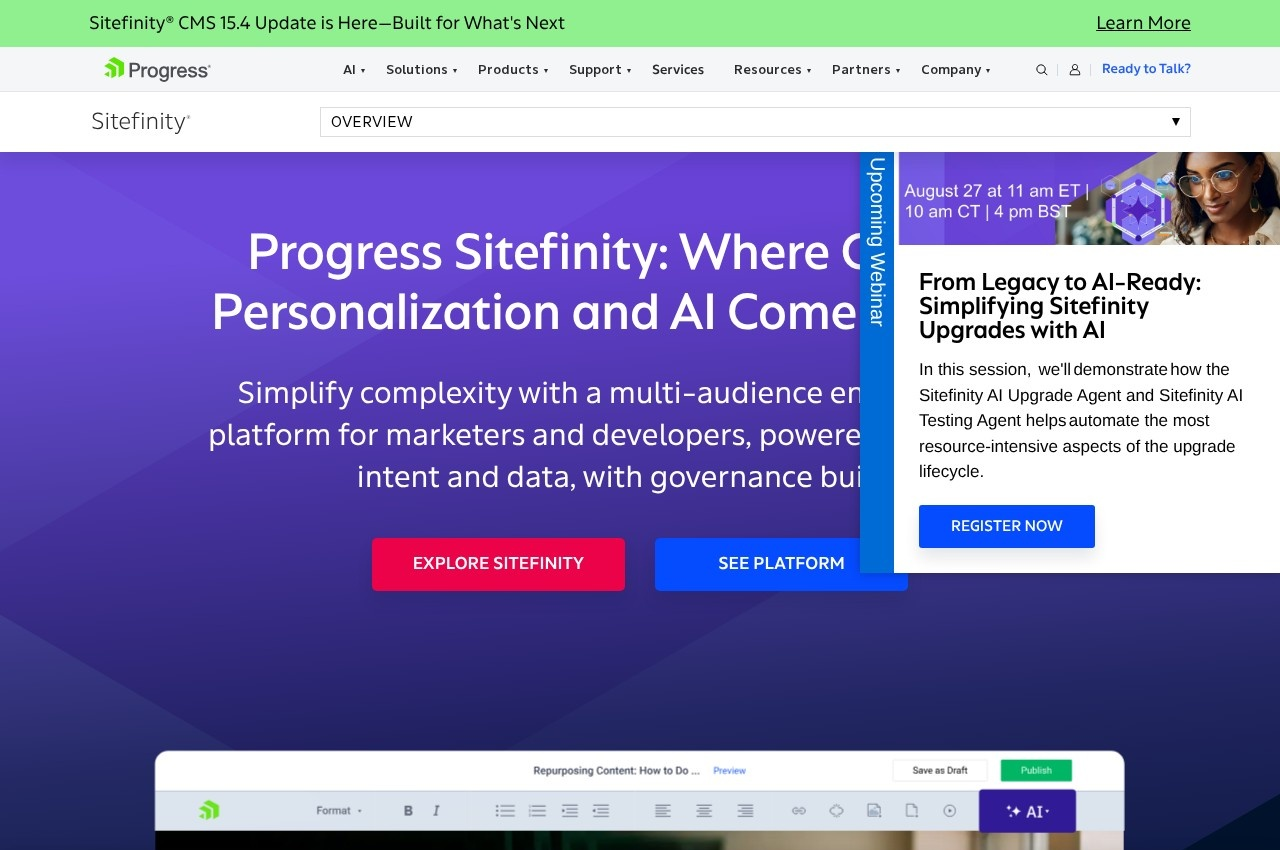Click the bulleted list icon in editor
The height and width of the screenshot is (850, 1280).
click(x=505, y=811)
